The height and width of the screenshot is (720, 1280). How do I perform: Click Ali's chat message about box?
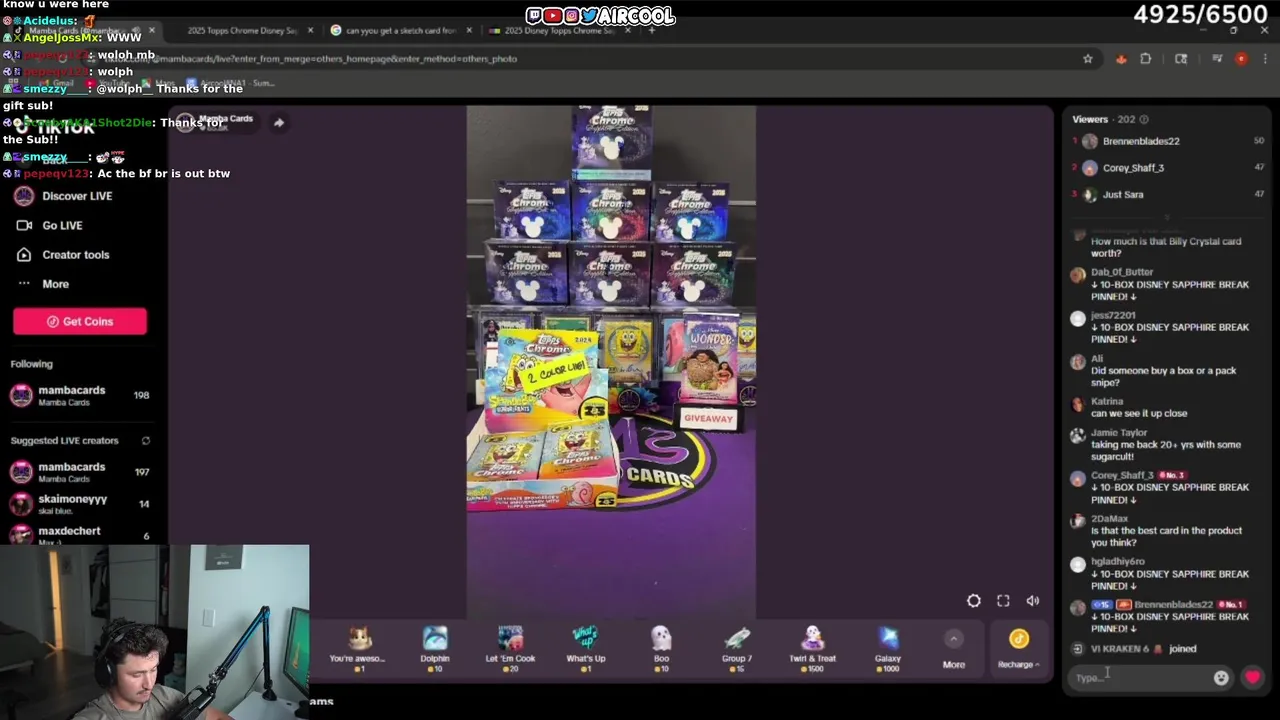coord(1163,376)
